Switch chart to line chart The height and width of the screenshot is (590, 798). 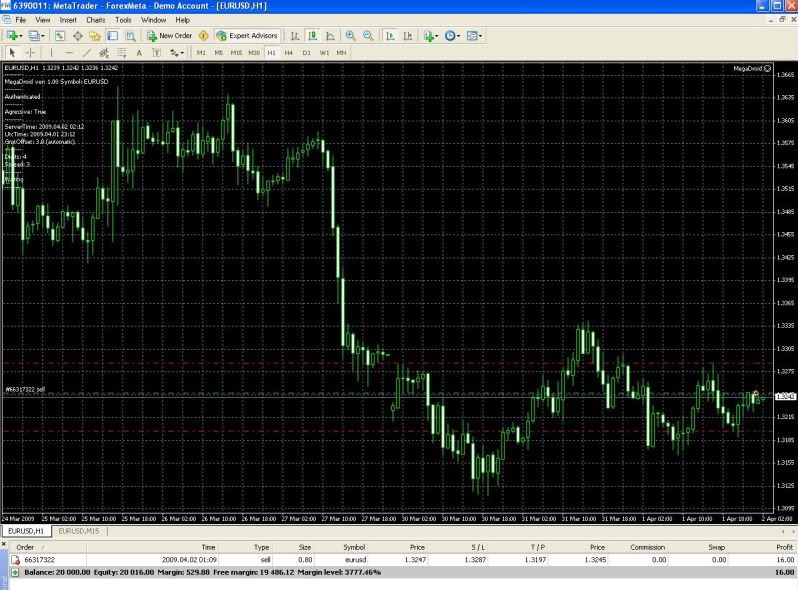(330, 36)
